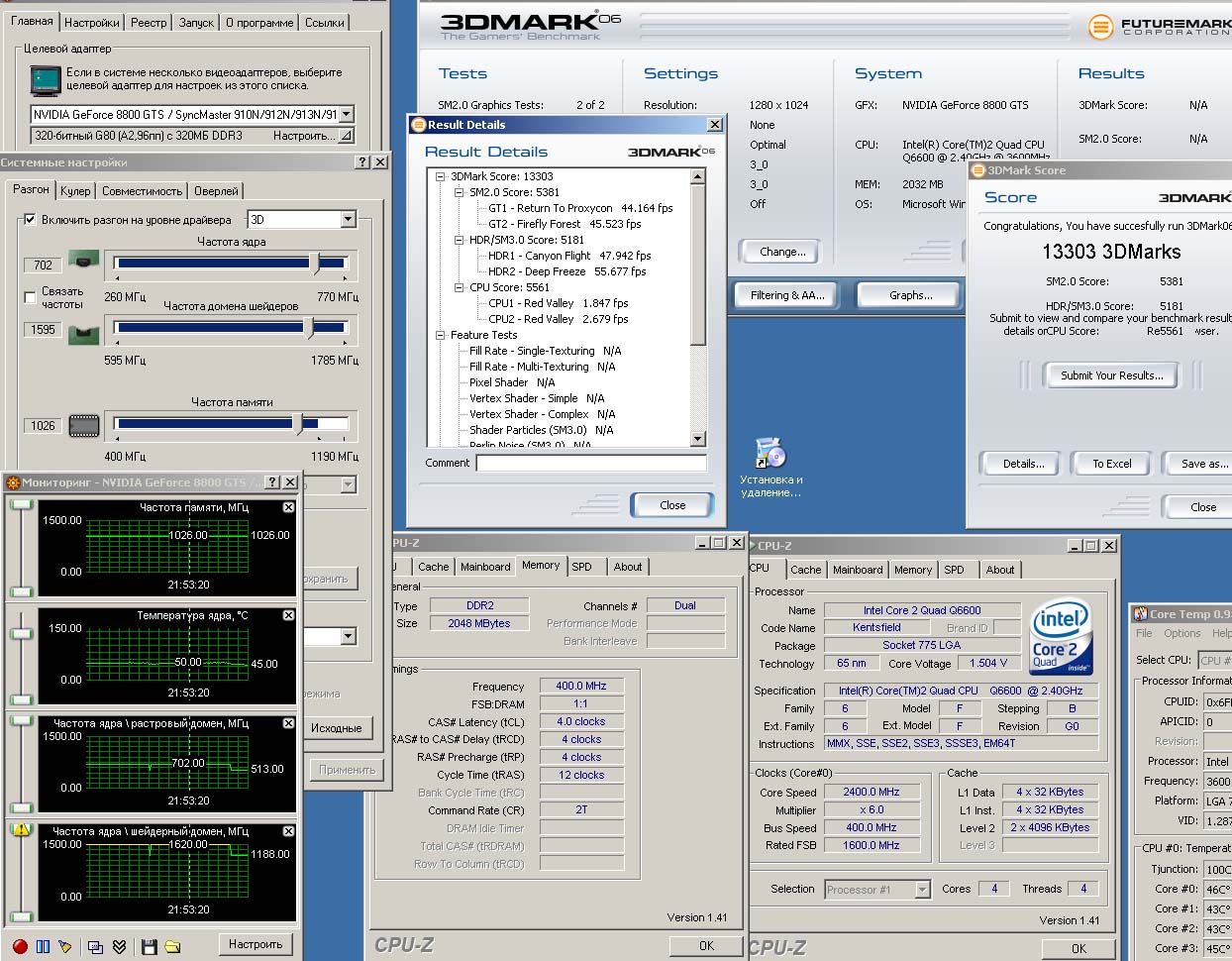The width and height of the screenshot is (1232, 961).
Task: Click Настроить in the Мониторинг window
Action: tap(256, 944)
